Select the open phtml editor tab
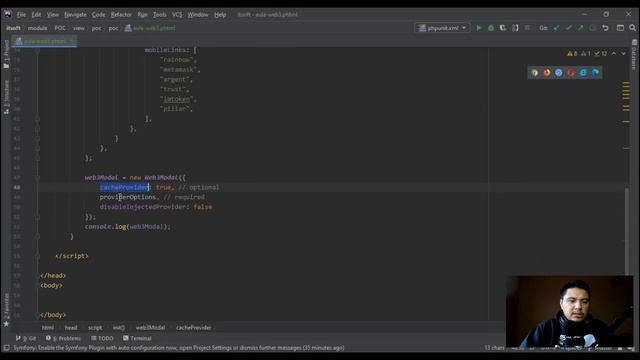Image resolution: width=640 pixels, height=360 pixels. click(x=44, y=41)
